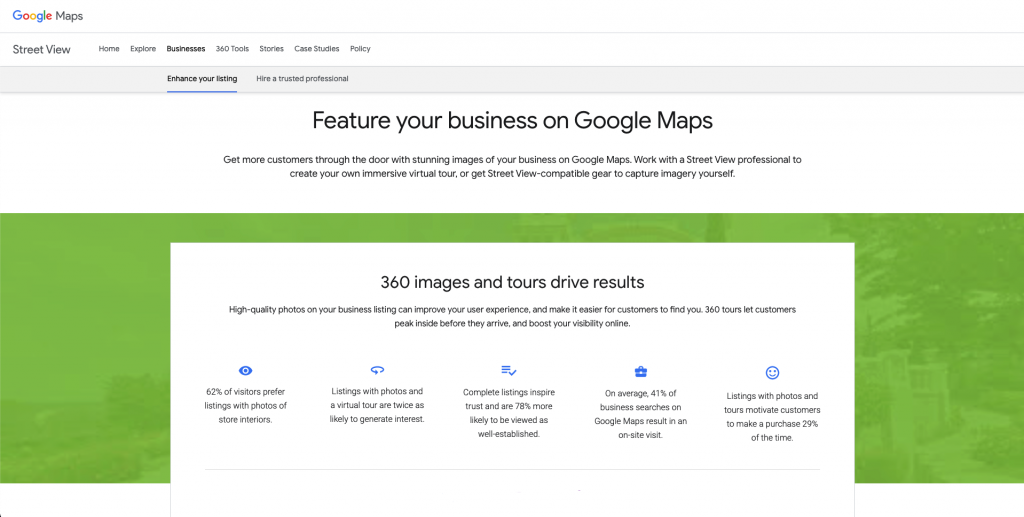Click the 62% of visitors statistic text
1024x517 pixels.
point(246,405)
